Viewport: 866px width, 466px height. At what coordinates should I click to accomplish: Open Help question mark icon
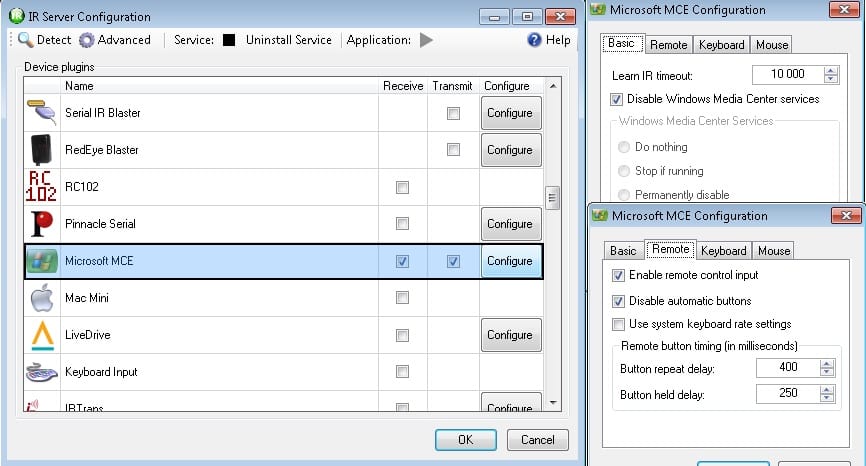535,40
